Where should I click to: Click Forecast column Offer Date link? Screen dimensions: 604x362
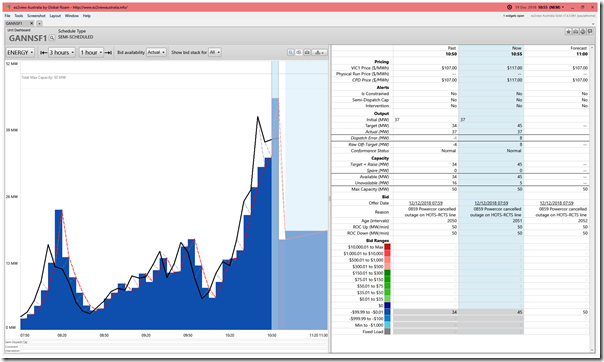(557, 203)
